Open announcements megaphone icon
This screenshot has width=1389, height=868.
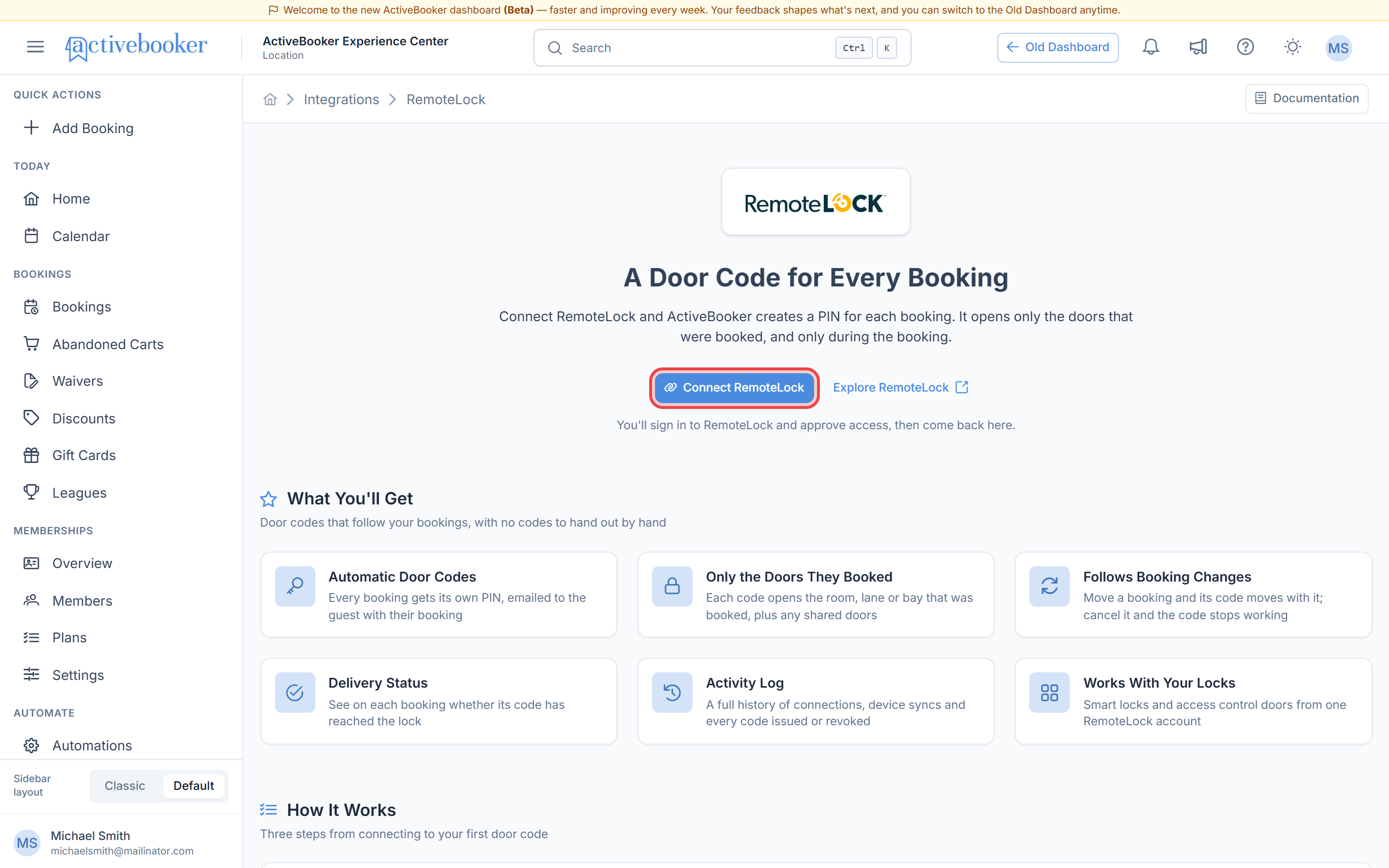[1198, 47]
